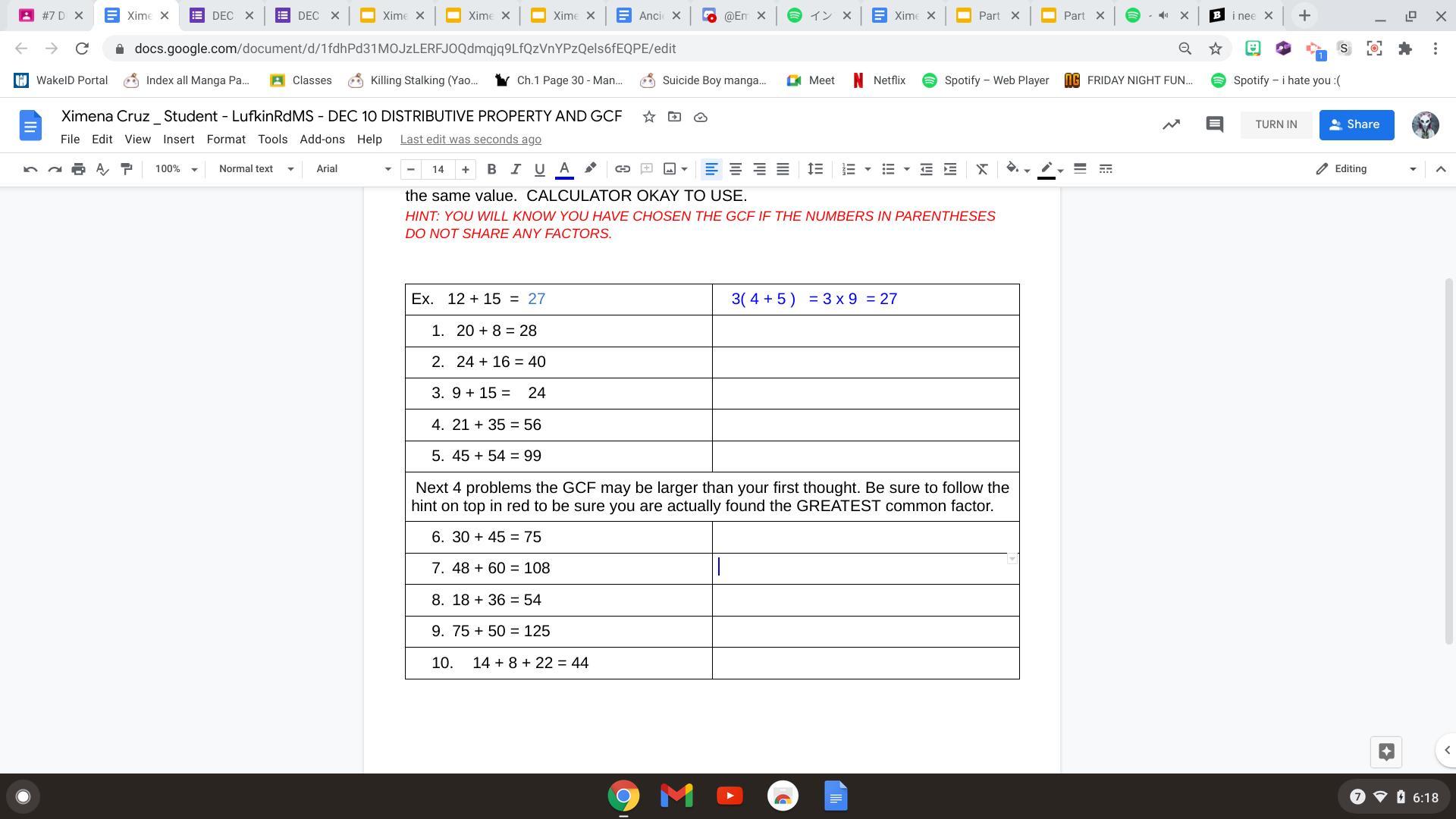Open the Insert menu
The image size is (1456, 819).
(178, 140)
